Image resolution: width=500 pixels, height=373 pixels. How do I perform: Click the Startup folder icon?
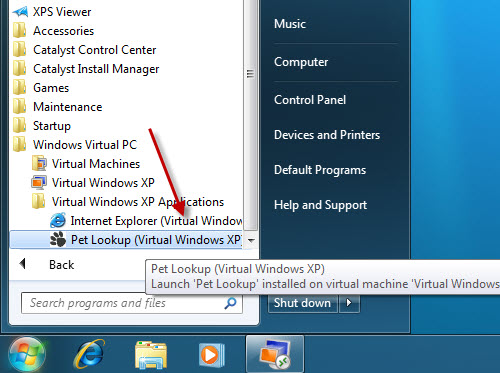(x=19, y=125)
